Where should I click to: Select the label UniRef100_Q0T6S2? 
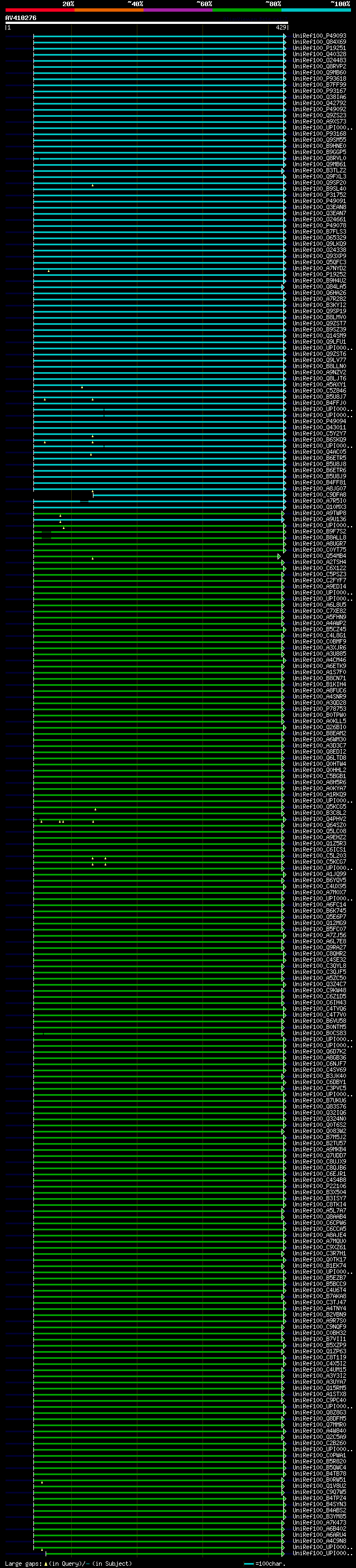tap(319, 1125)
